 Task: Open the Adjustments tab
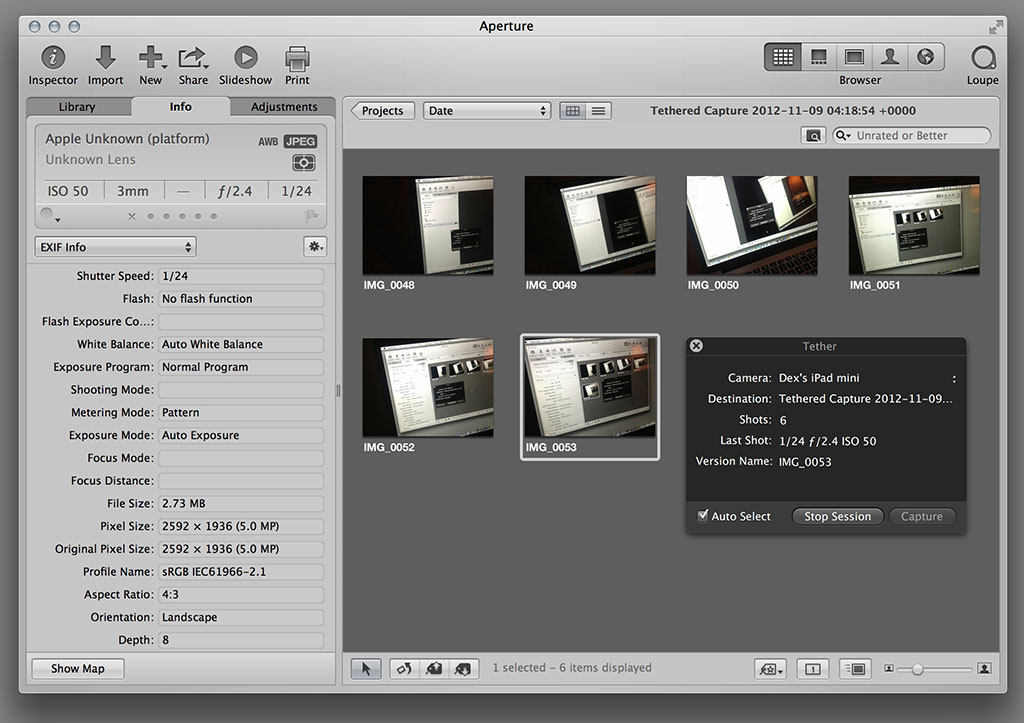coord(284,107)
